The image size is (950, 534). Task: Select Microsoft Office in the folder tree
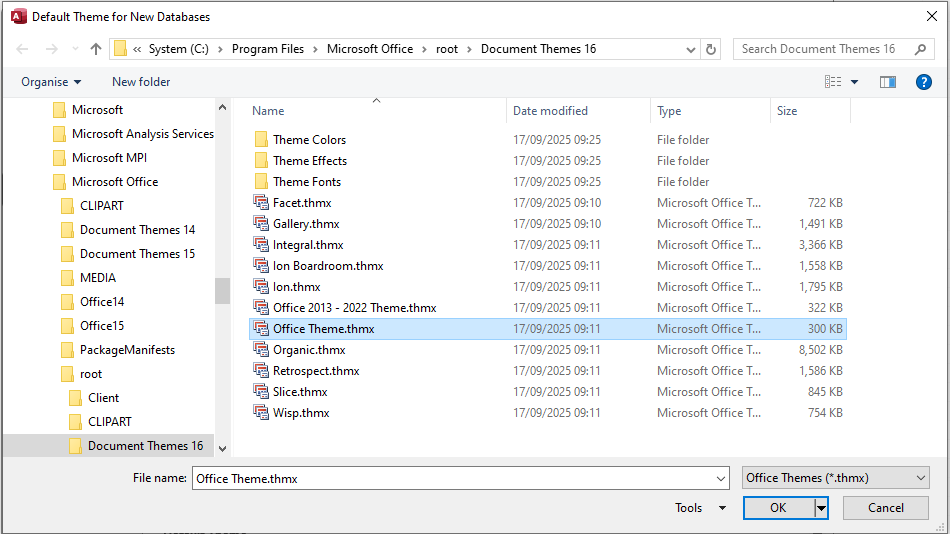point(115,182)
